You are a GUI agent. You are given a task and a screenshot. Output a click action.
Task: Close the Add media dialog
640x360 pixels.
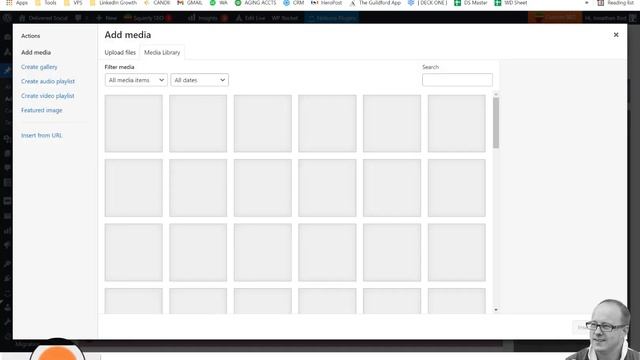pos(616,35)
